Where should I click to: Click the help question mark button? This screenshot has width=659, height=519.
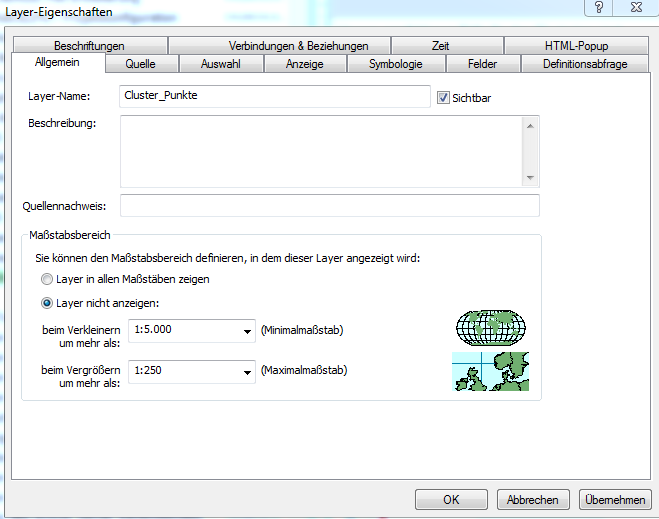pyautogui.click(x=599, y=7)
